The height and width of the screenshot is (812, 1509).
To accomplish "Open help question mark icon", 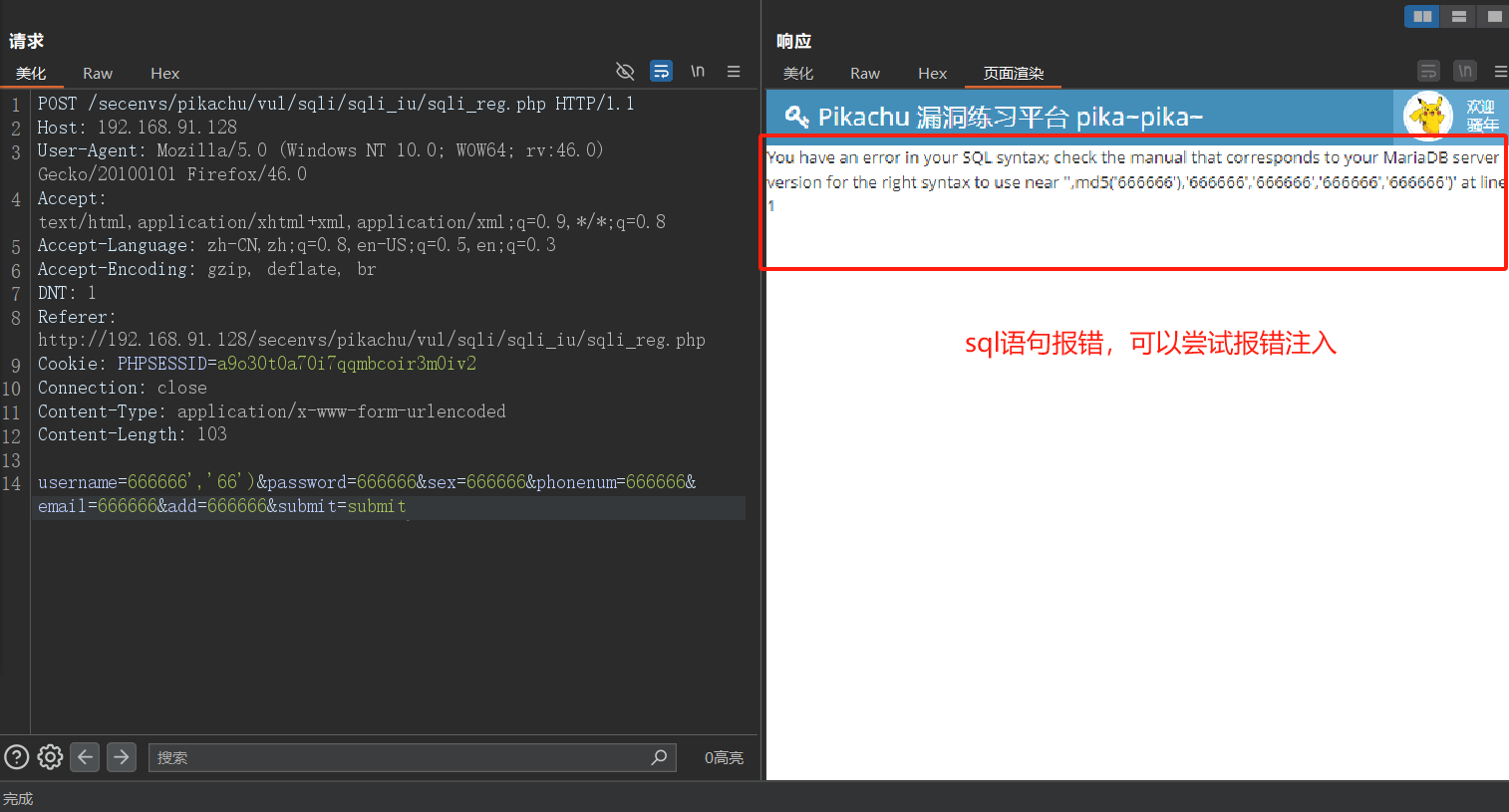I will click(x=17, y=757).
